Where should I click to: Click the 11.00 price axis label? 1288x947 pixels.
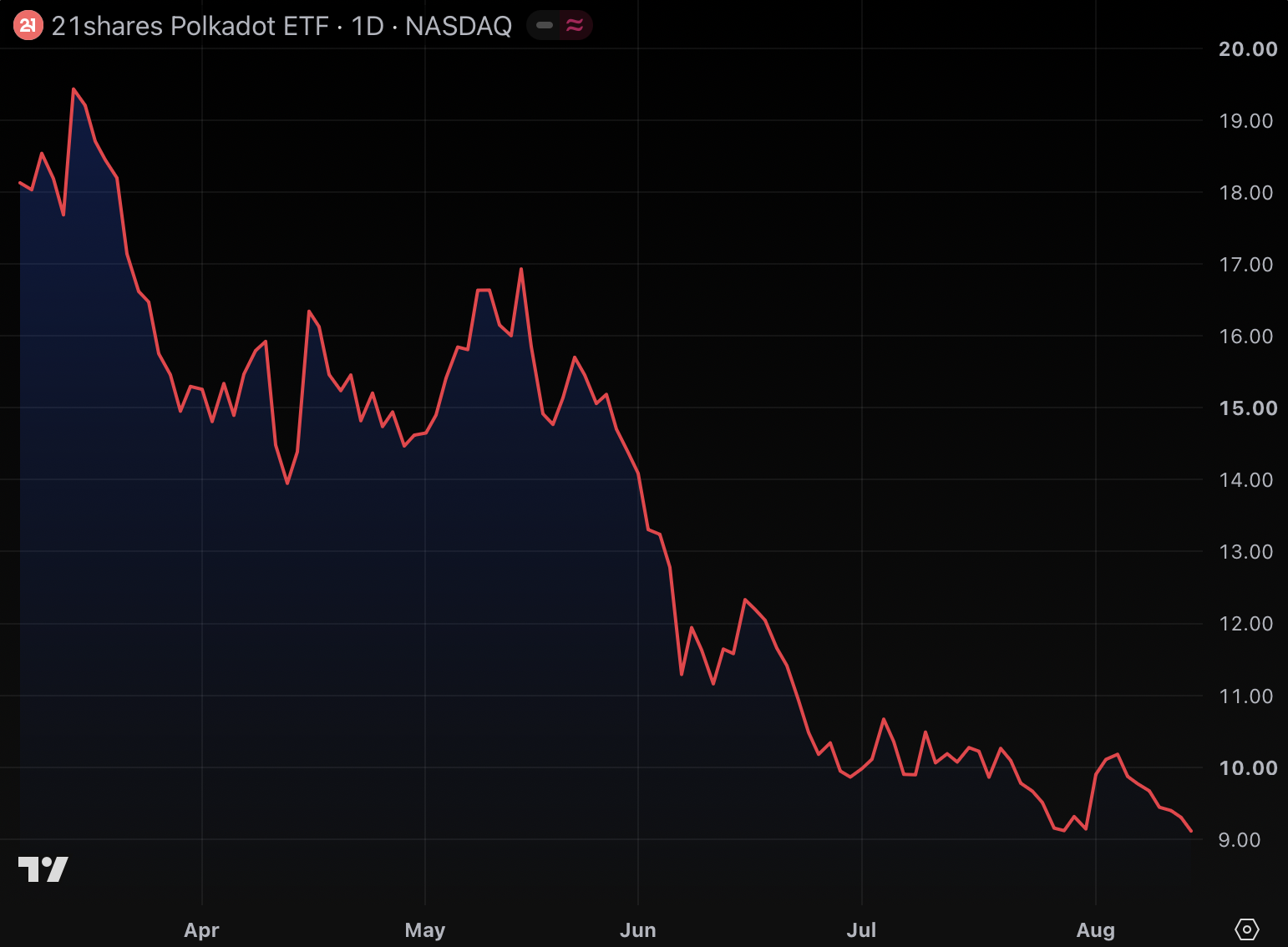coord(1246,696)
